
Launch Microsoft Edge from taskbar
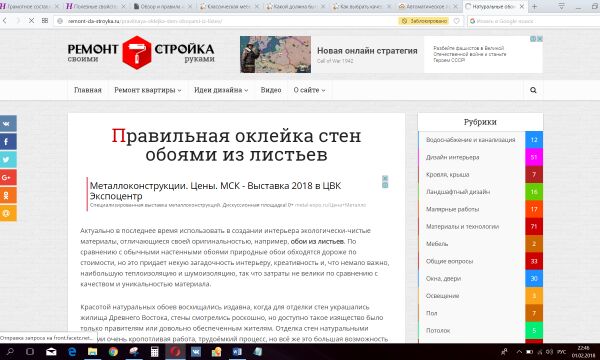(x=72, y=351)
